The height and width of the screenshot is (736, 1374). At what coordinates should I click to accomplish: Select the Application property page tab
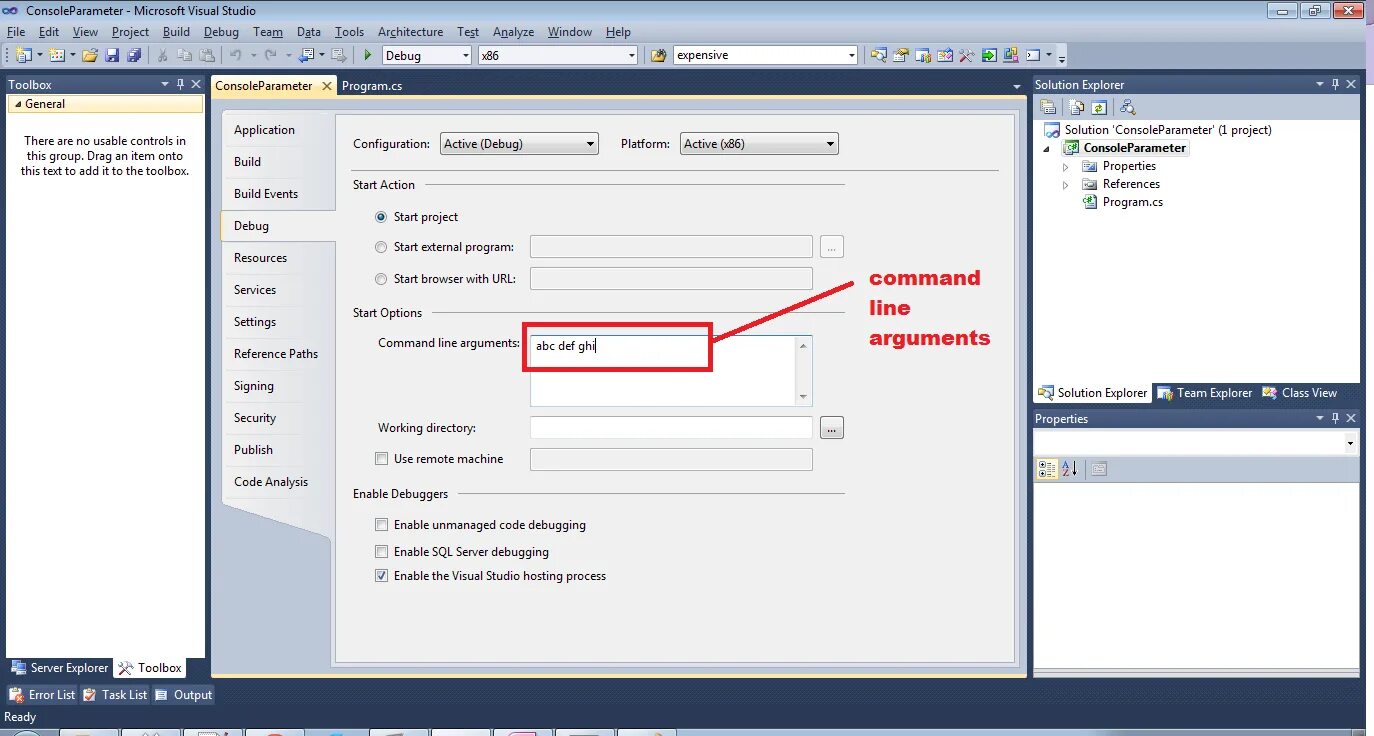click(264, 130)
